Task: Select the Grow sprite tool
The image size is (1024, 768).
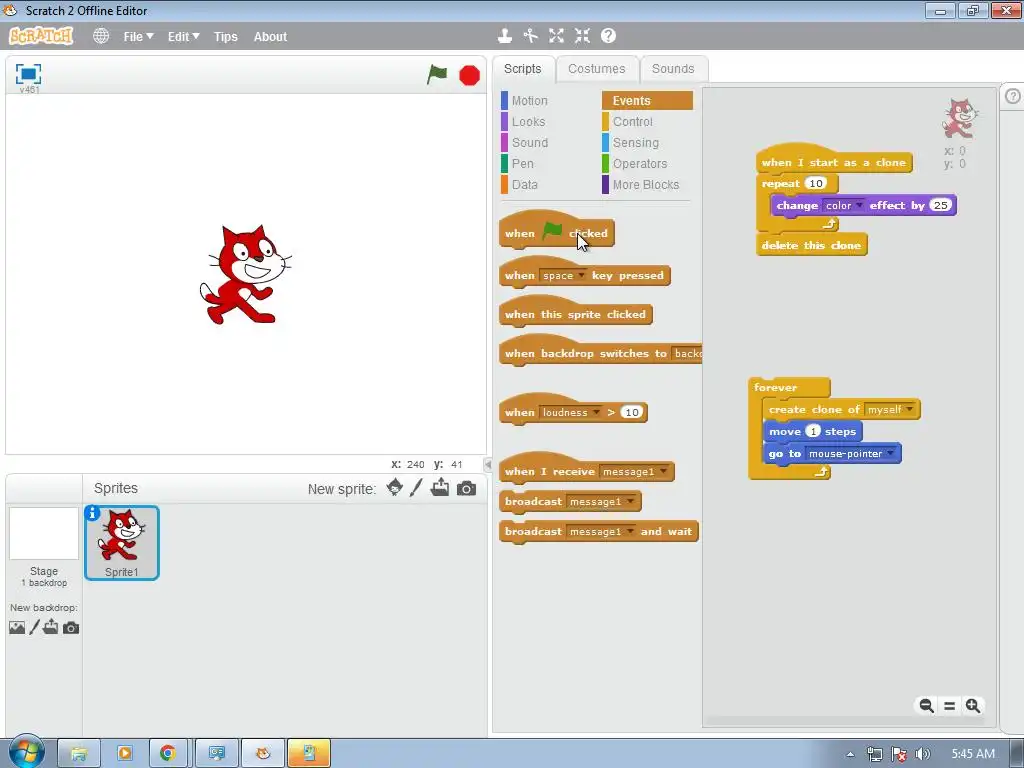Action: coord(556,36)
